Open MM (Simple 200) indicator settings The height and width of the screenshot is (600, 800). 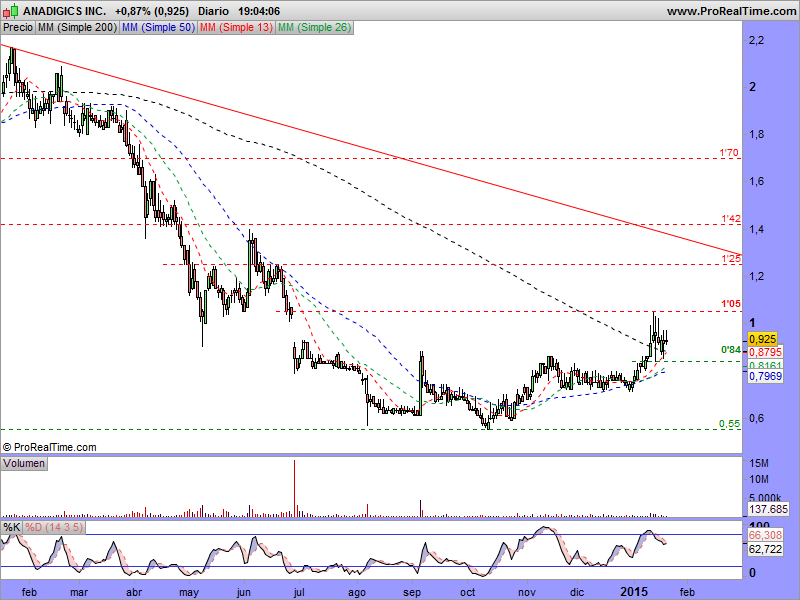[x=78, y=28]
